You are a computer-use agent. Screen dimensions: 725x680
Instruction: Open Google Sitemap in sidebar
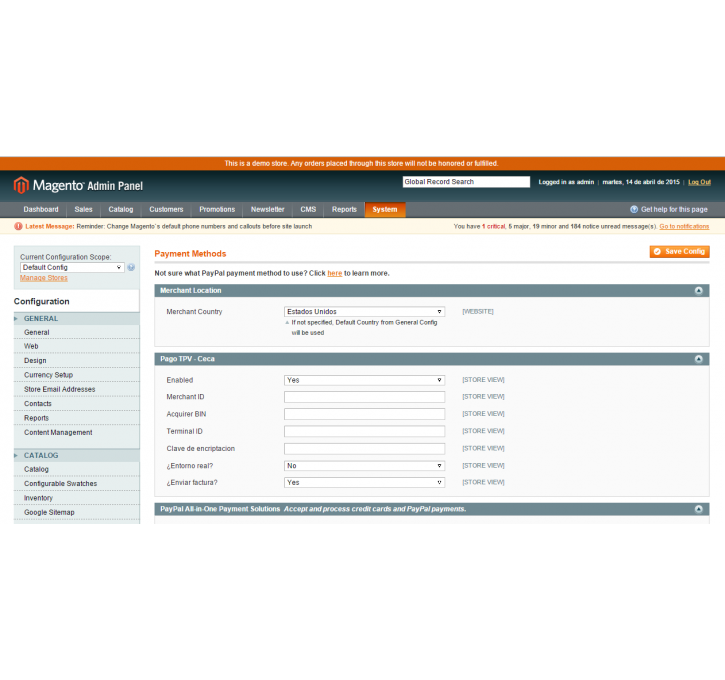[x=49, y=512]
